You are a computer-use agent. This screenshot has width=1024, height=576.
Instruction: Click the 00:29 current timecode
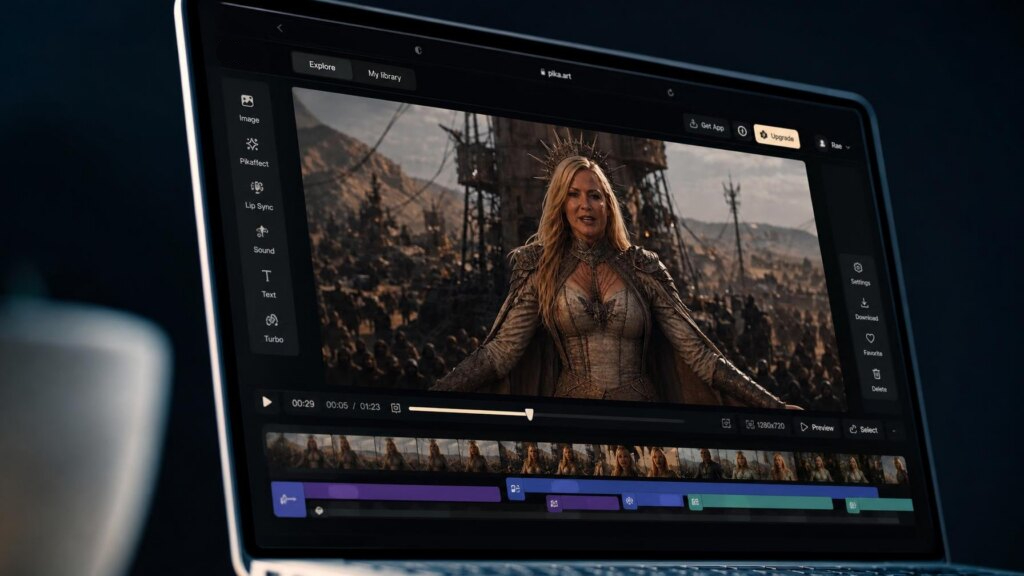tap(303, 404)
